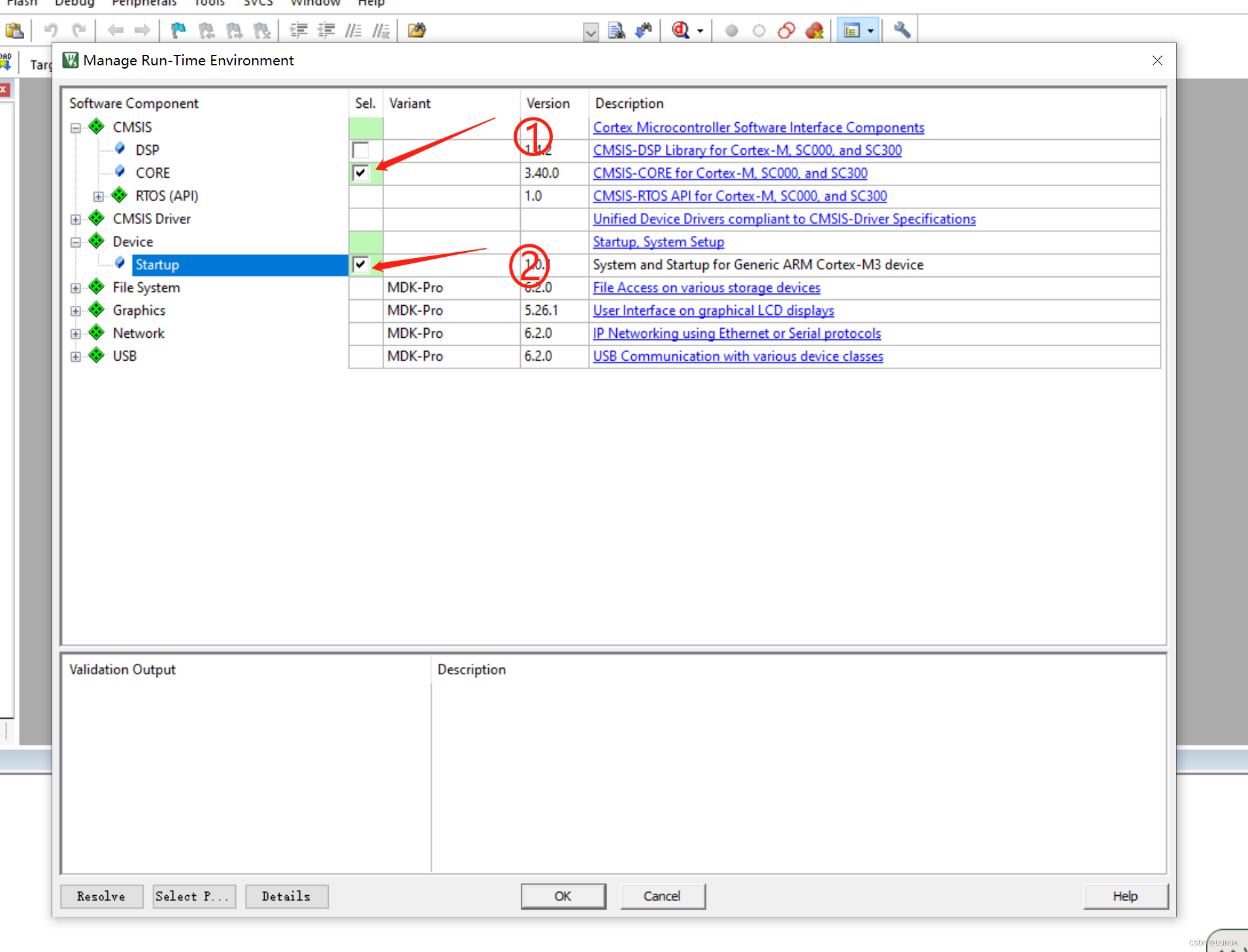Go to the next bookmark icon

[x=234, y=31]
